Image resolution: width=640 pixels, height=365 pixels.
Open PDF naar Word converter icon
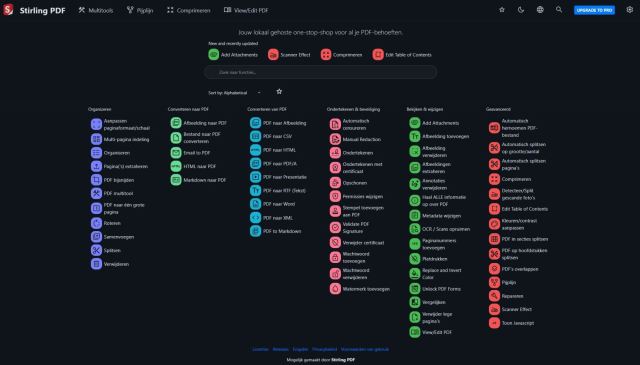coord(256,204)
